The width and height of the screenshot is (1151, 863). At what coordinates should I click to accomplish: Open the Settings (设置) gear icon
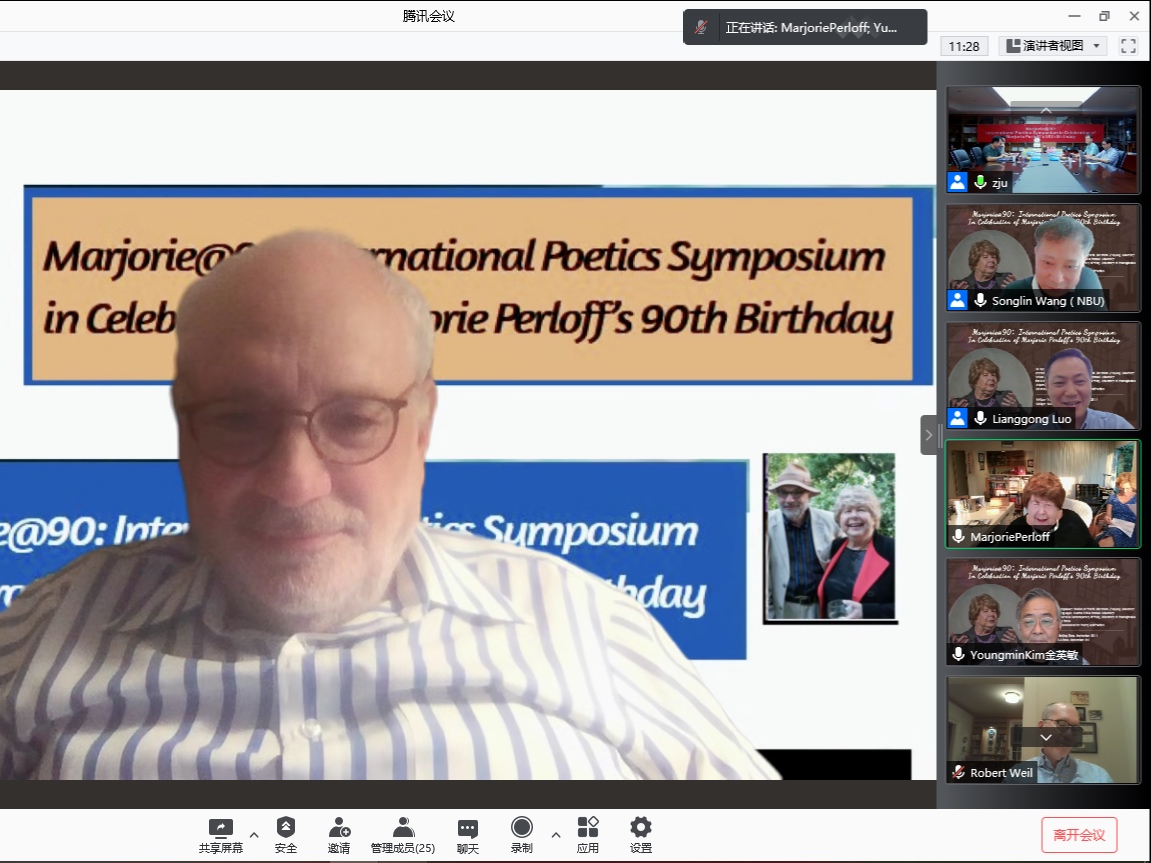click(641, 828)
